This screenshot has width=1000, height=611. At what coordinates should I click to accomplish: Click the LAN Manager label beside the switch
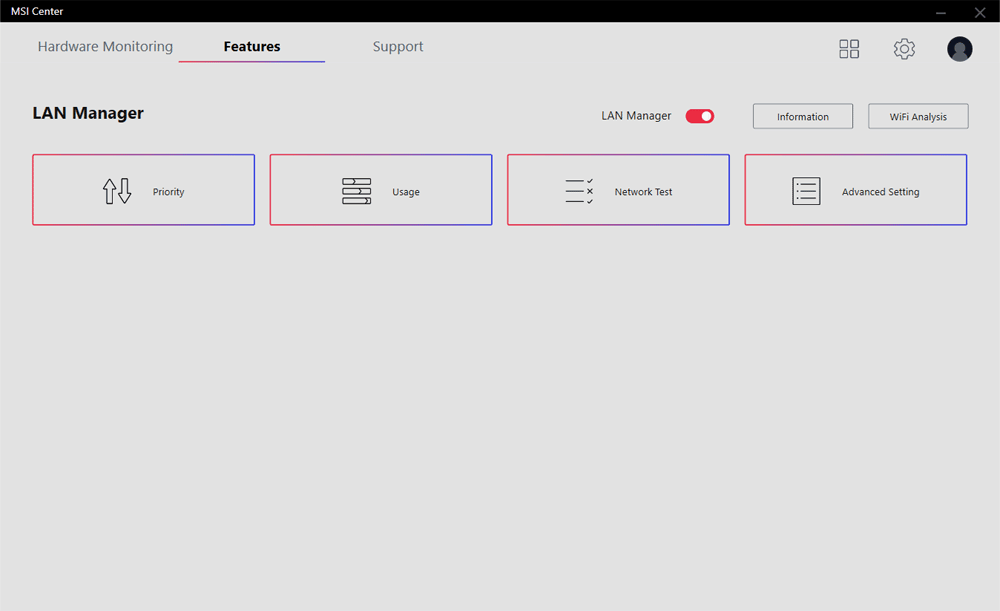[x=636, y=116]
